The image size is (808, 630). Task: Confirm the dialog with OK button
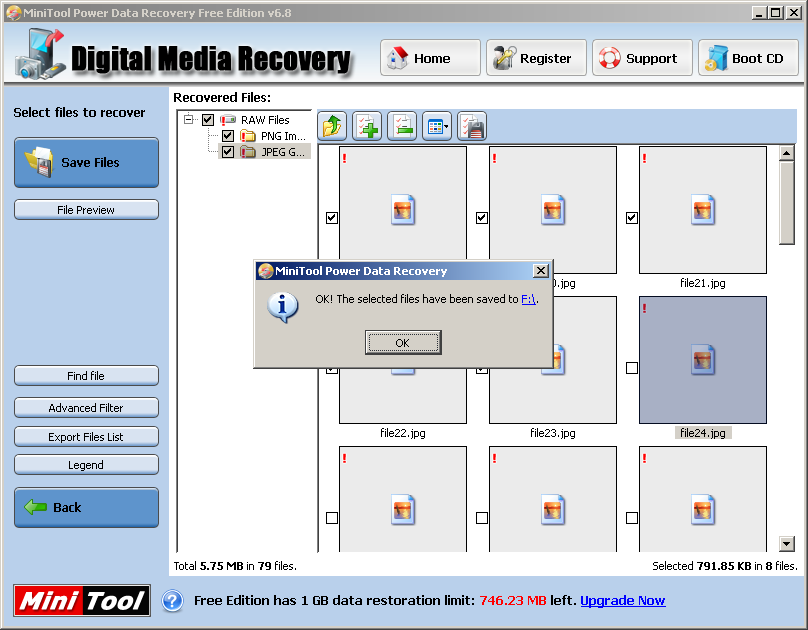(x=403, y=343)
